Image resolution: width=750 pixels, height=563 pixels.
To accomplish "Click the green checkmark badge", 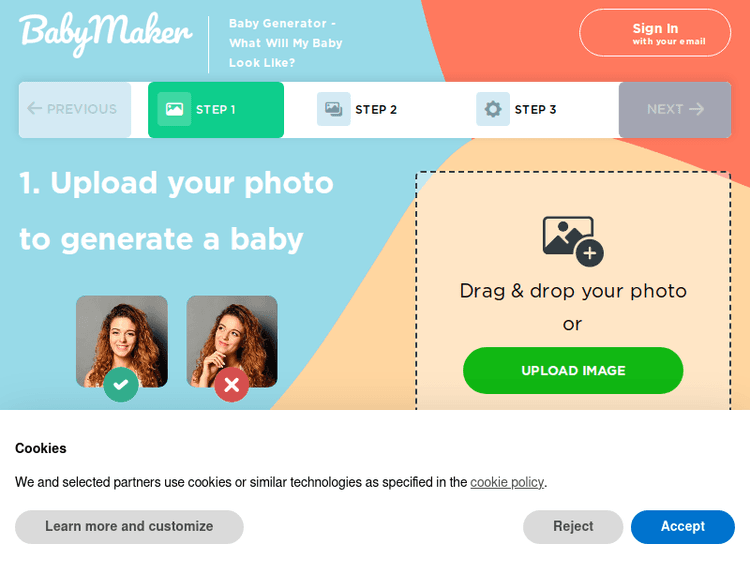I will 121,384.
